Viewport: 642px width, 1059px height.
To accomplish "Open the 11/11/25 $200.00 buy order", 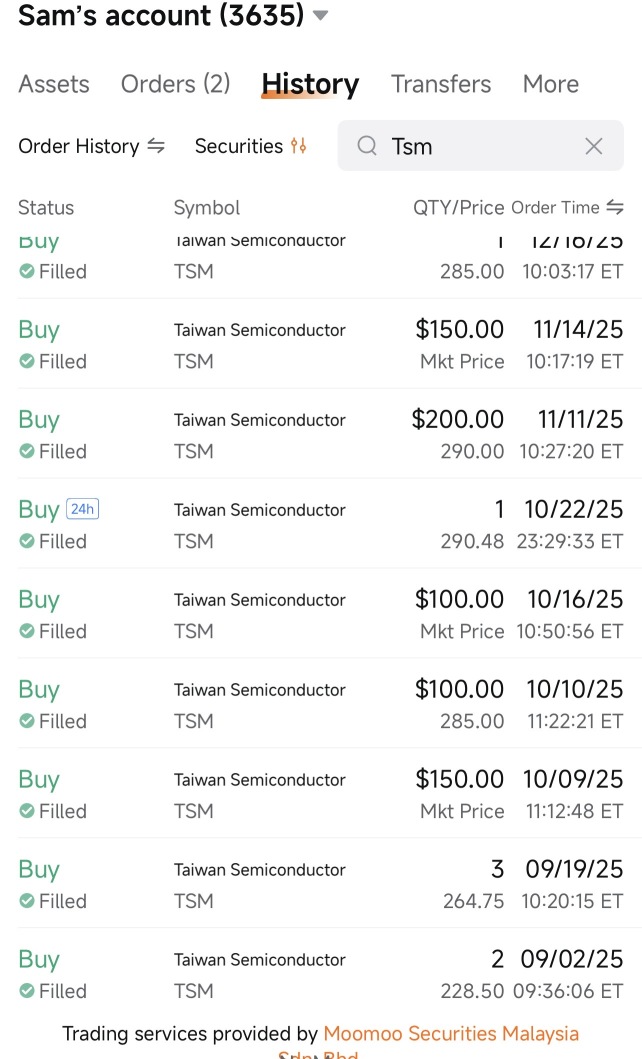I will (x=321, y=434).
